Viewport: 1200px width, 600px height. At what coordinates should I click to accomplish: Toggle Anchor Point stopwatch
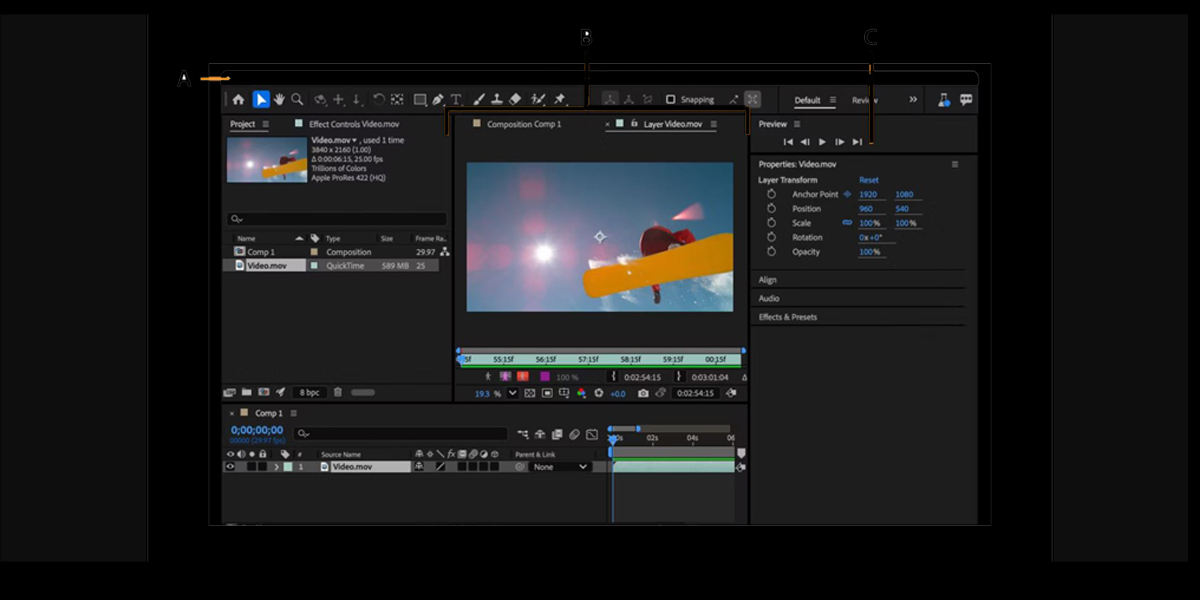(x=771, y=194)
